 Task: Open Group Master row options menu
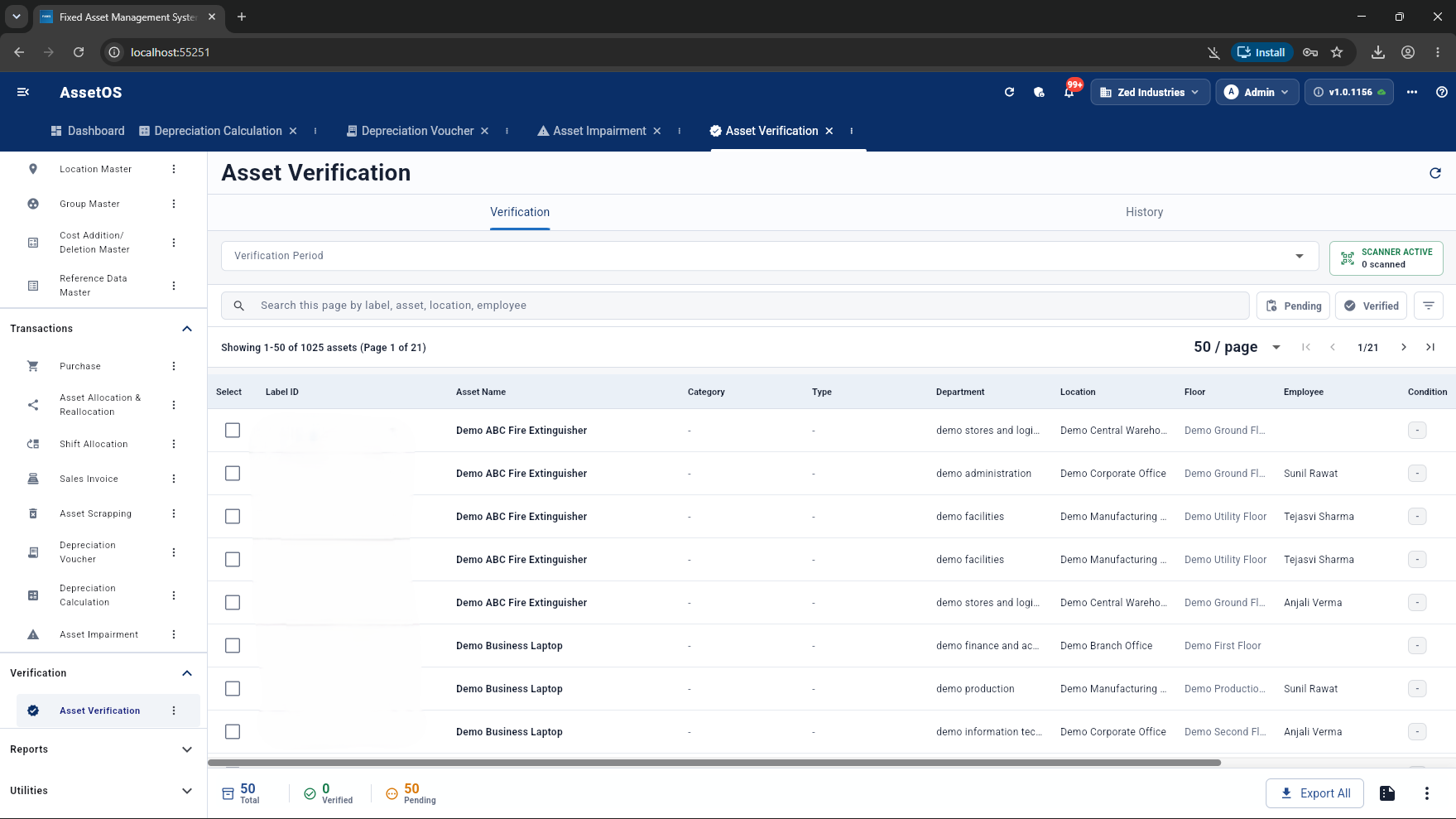click(174, 204)
